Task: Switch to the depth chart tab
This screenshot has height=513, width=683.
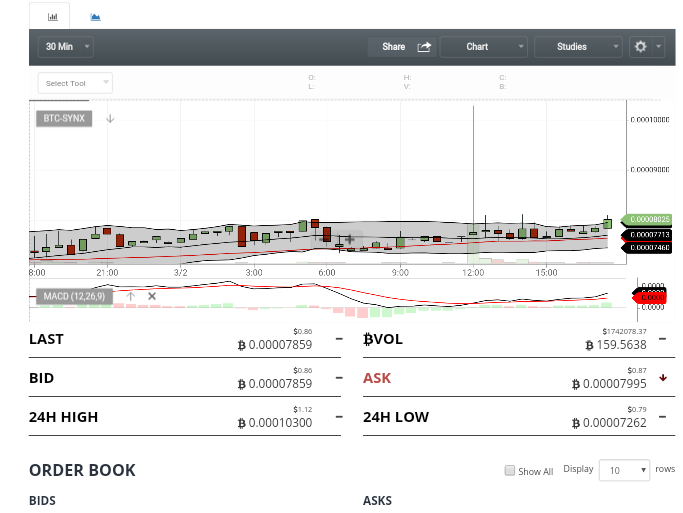Action: (x=95, y=17)
